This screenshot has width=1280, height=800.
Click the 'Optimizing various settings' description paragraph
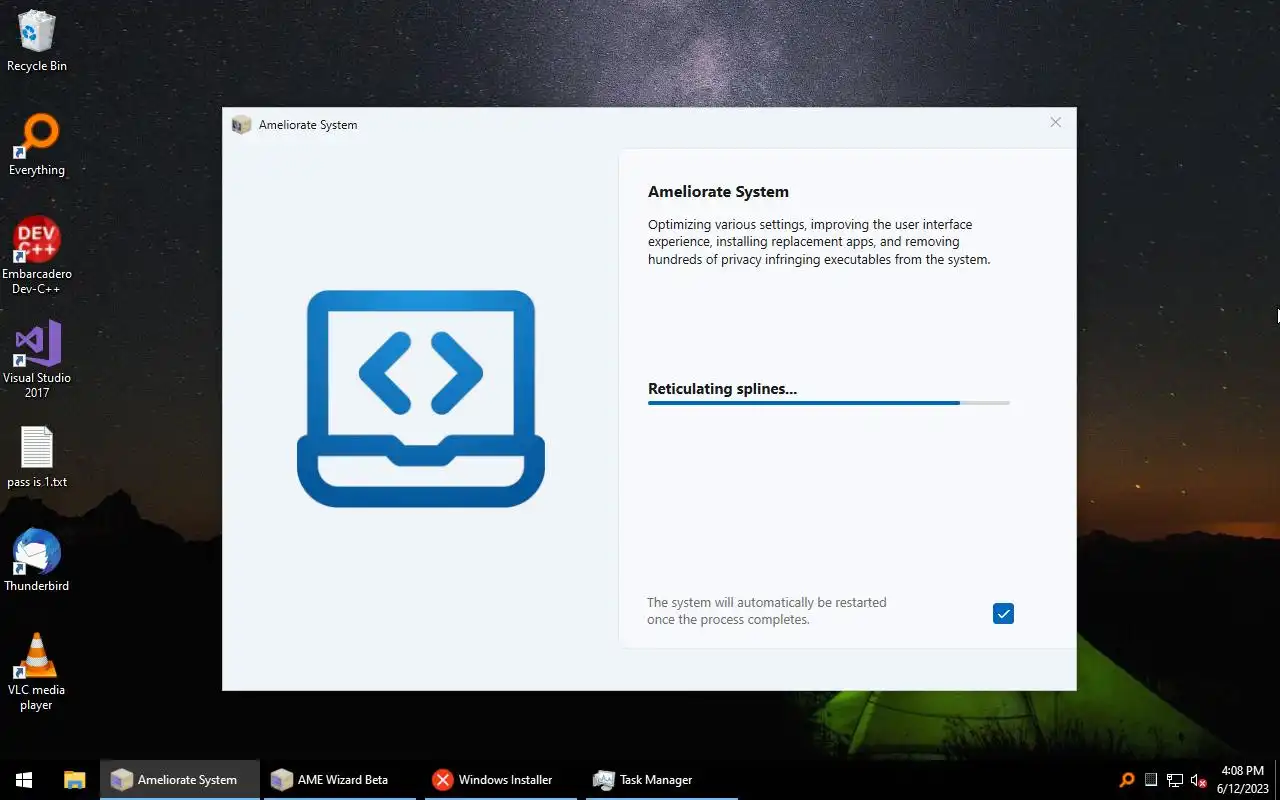click(819, 242)
